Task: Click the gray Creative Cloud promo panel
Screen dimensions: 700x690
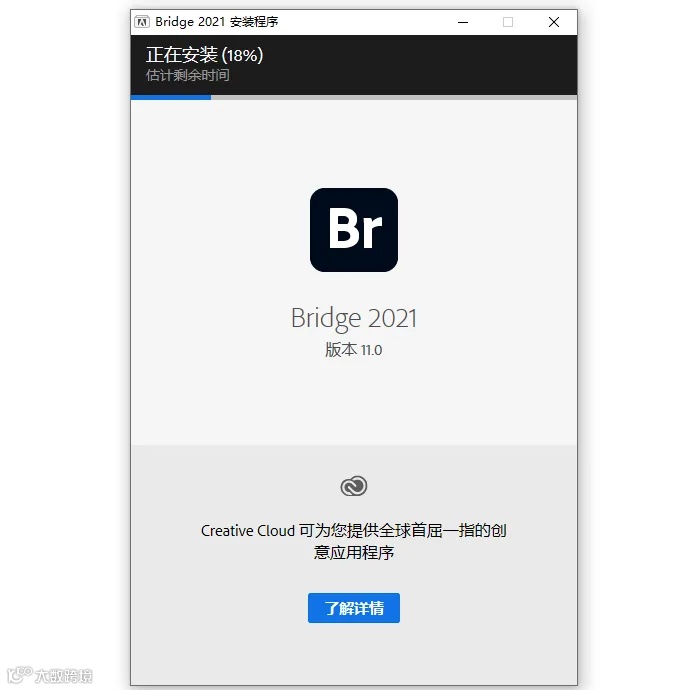Action: (x=354, y=565)
